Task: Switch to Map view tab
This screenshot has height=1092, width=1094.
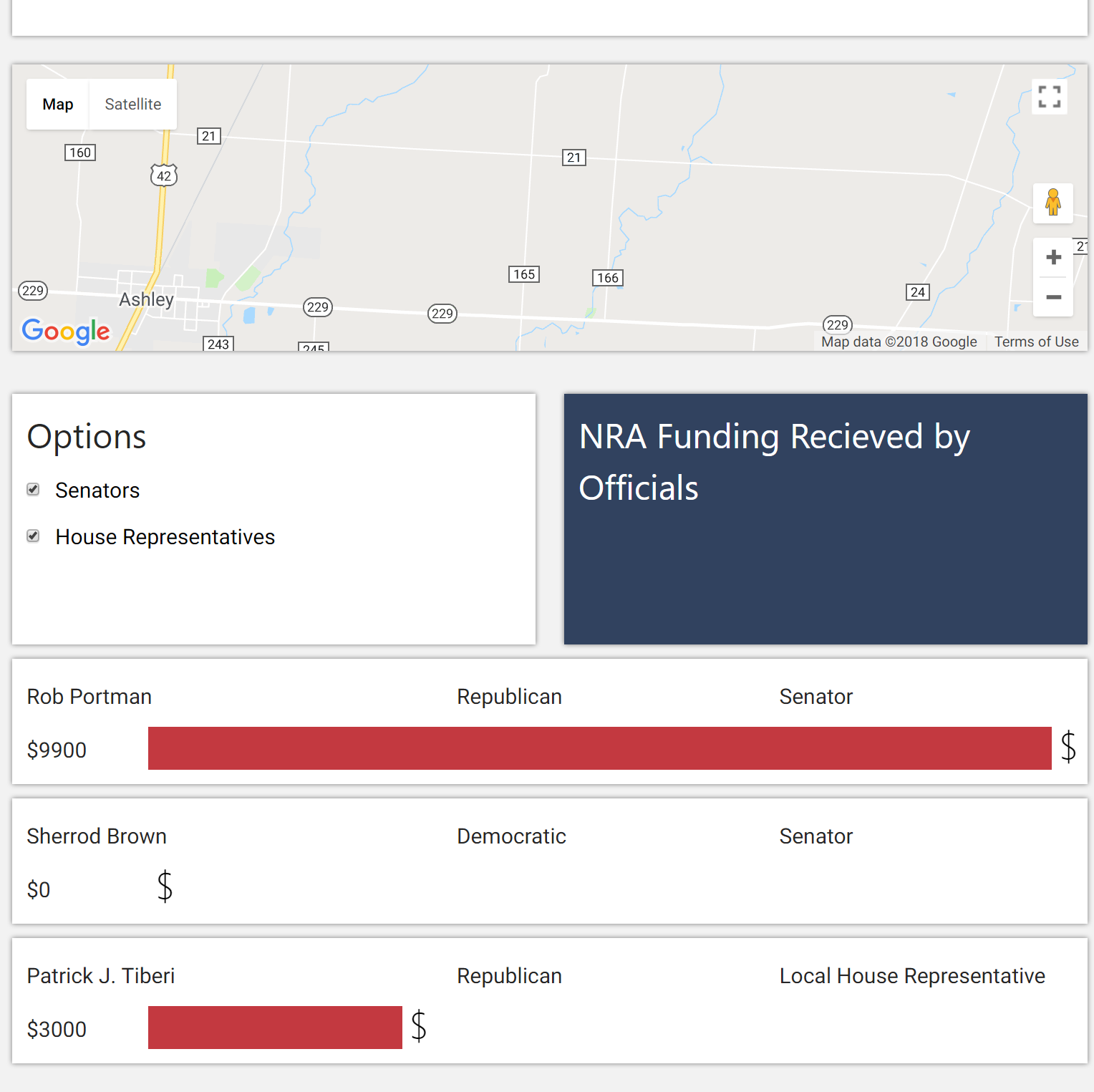Action: [58, 105]
